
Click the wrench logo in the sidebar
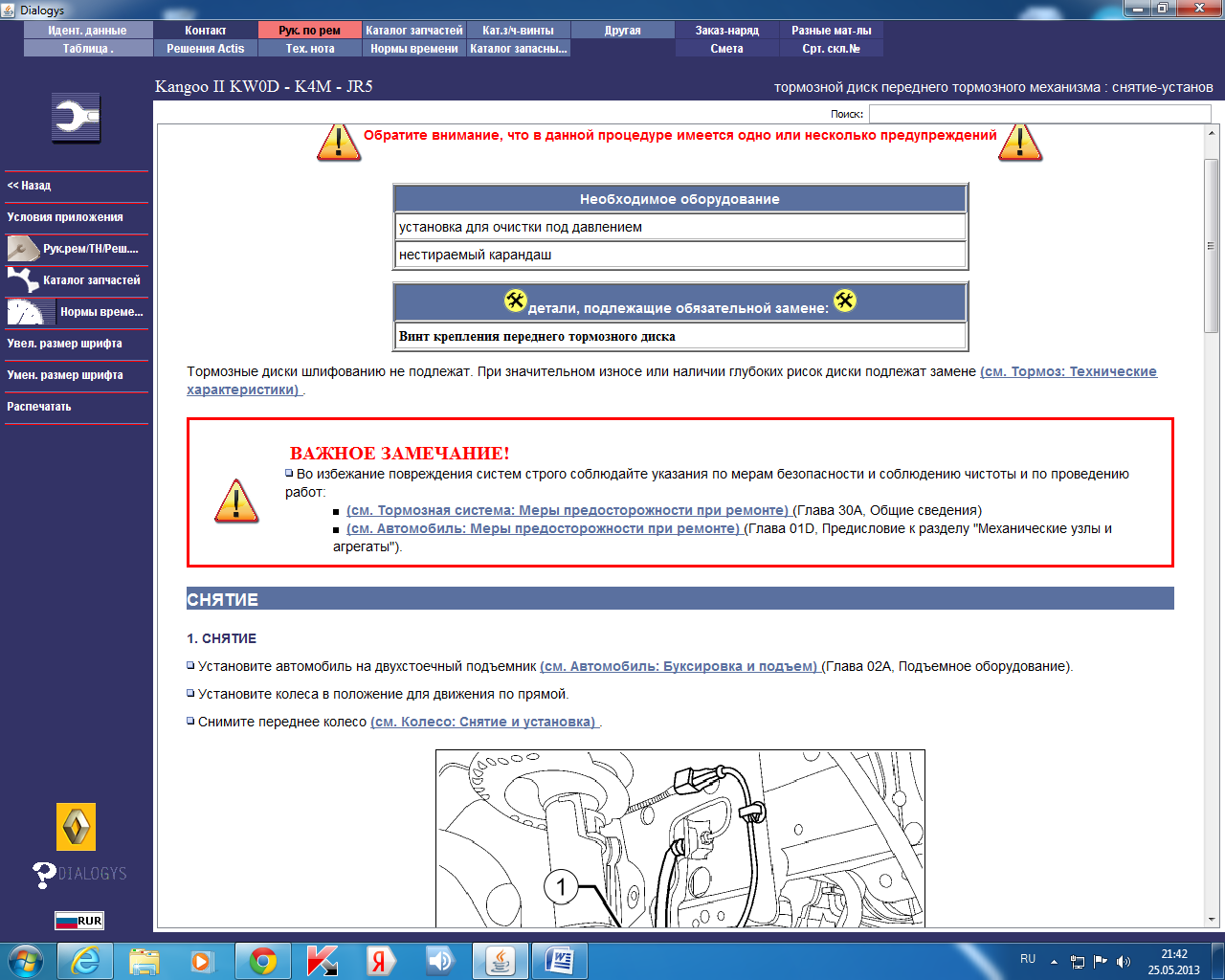click(x=76, y=119)
